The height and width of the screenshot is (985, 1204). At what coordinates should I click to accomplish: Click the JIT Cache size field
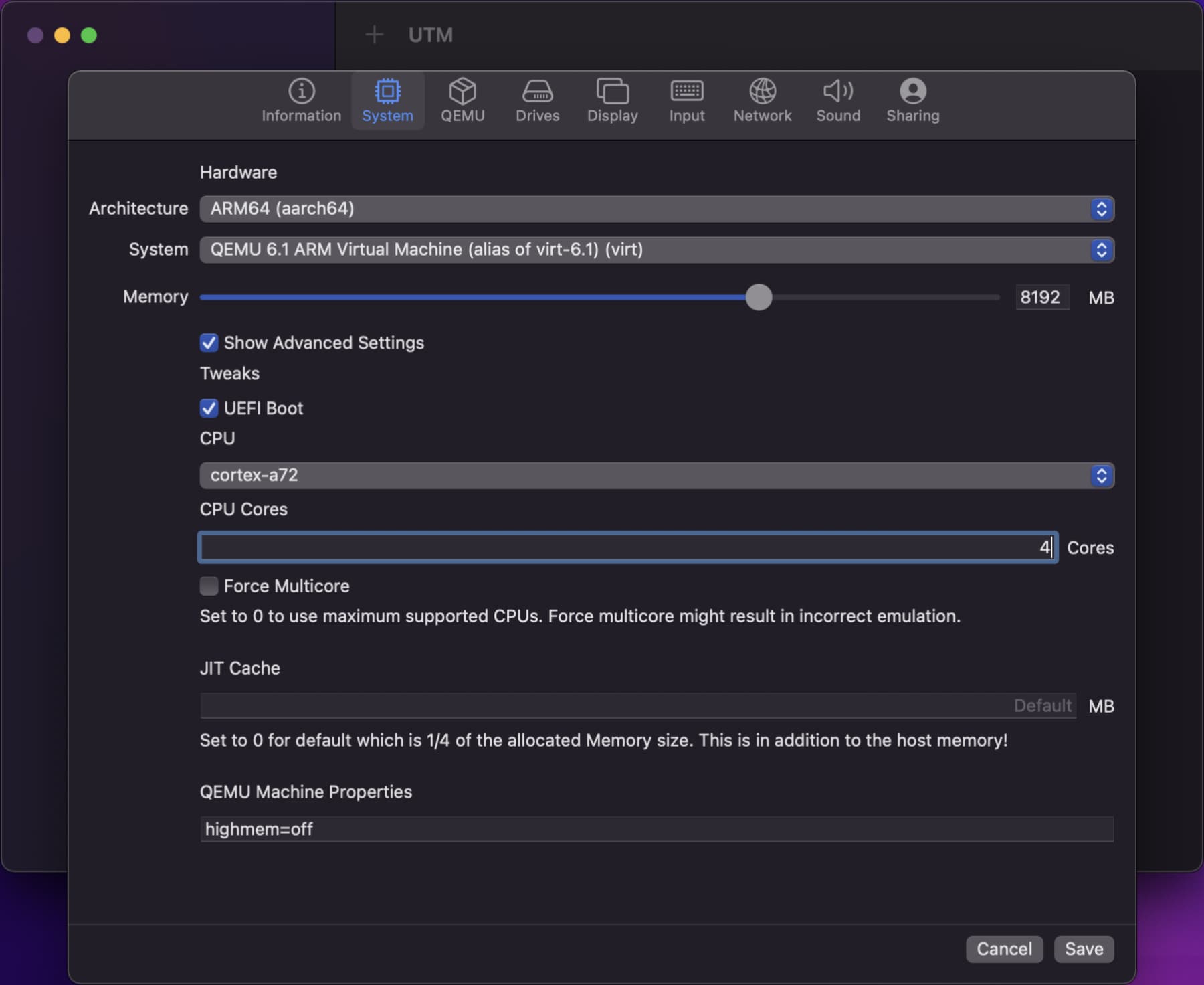click(638, 706)
